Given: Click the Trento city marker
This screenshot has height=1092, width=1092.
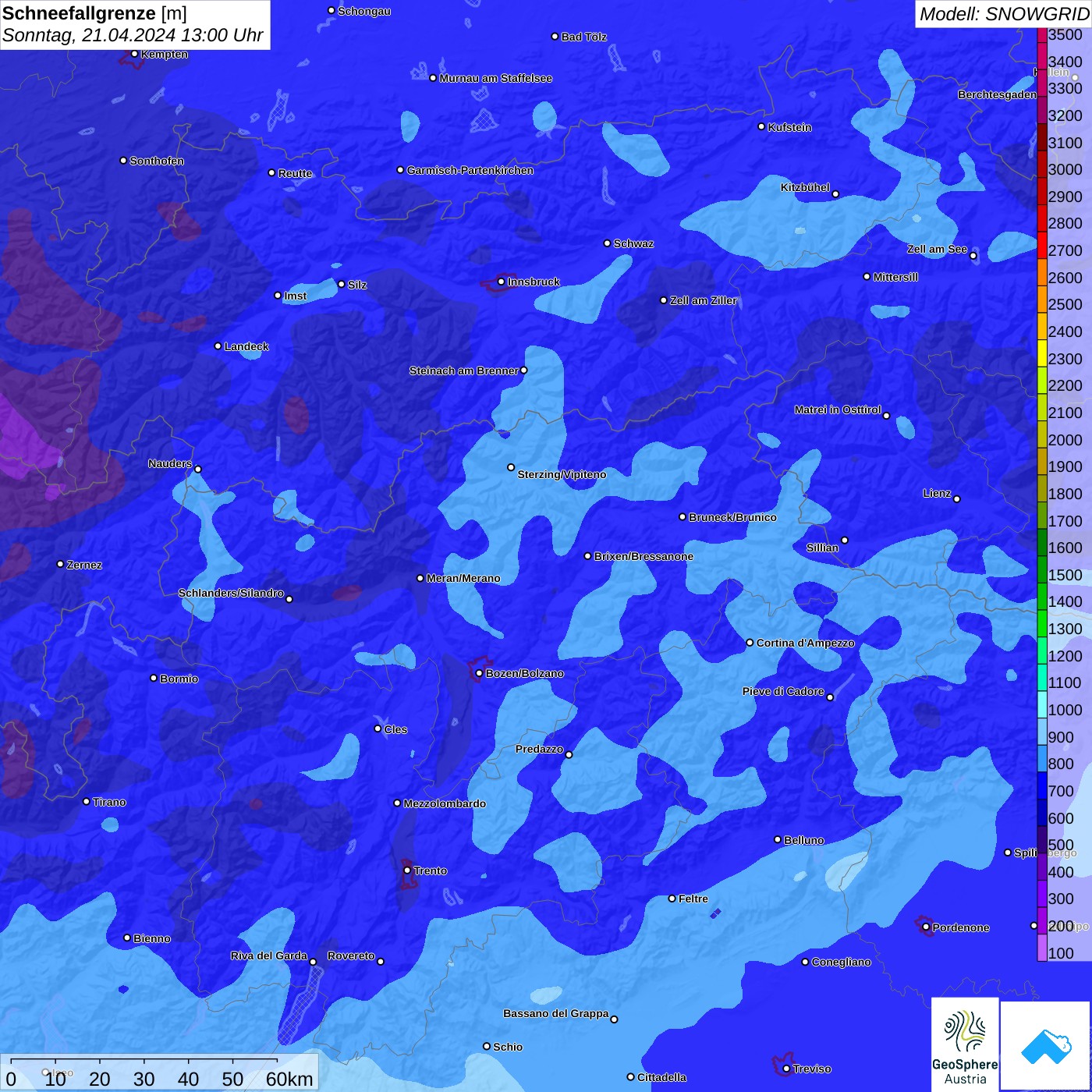Looking at the screenshot, I should click(x=407, y=870).
